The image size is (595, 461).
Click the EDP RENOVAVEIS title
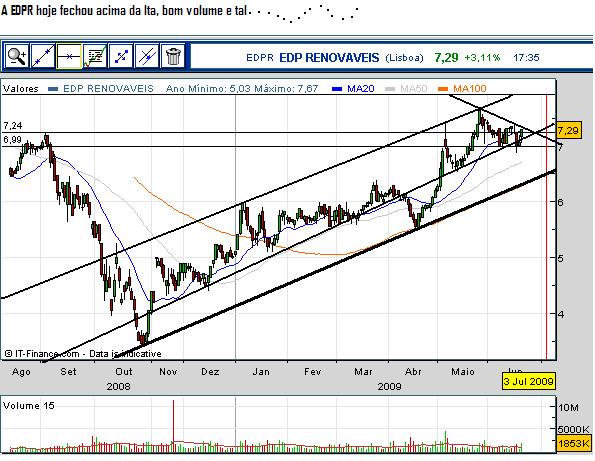click(x=329, y=58)
